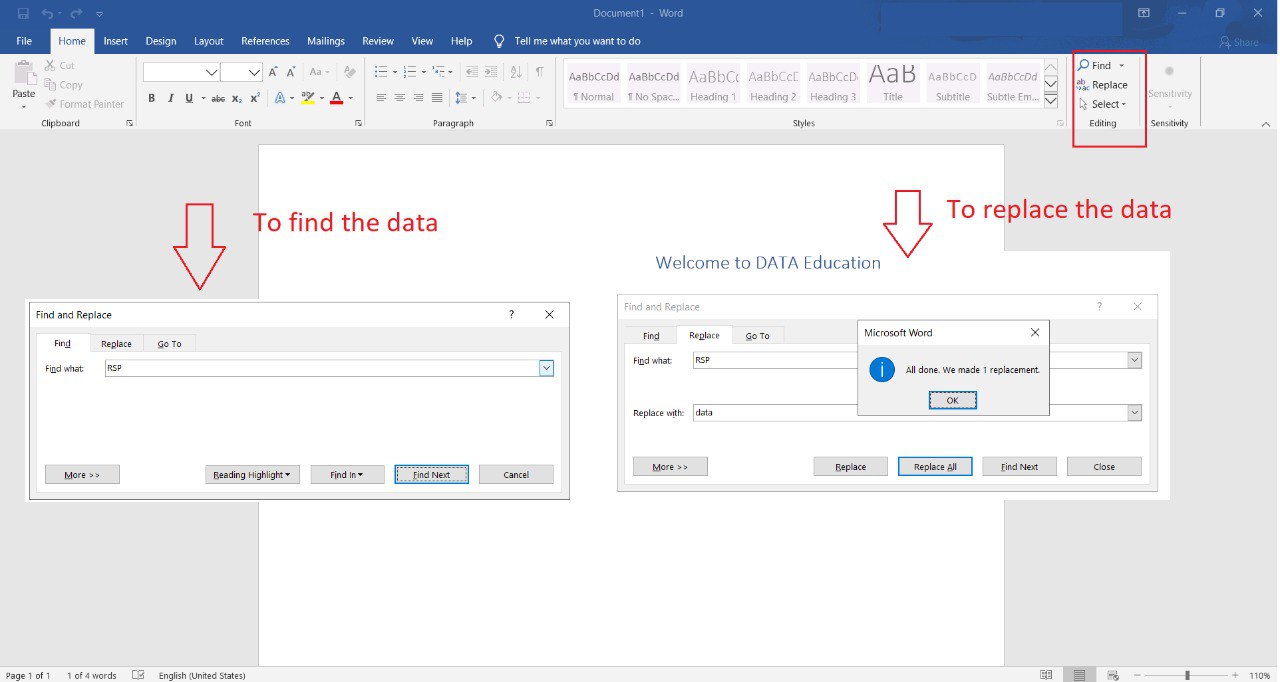This screenshot has width=1280, height=682.
Task: Open highlight color arrow dropdown
Action: tap(321, 98)
